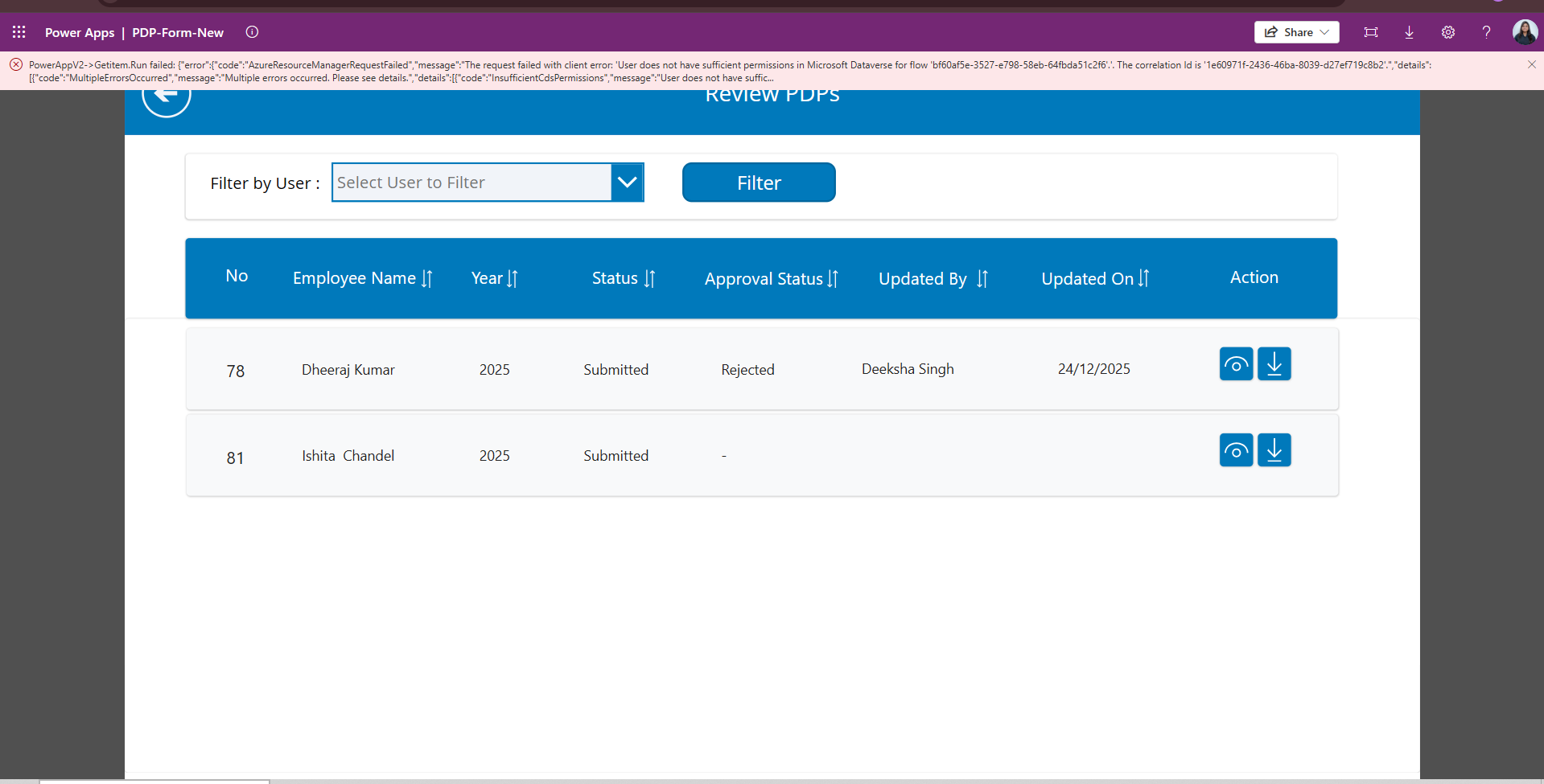Image resolution: width=1544 pixels, height=784 pixels.
Task: Sort the table by Updated On
Action: [x=1143, y=279]
